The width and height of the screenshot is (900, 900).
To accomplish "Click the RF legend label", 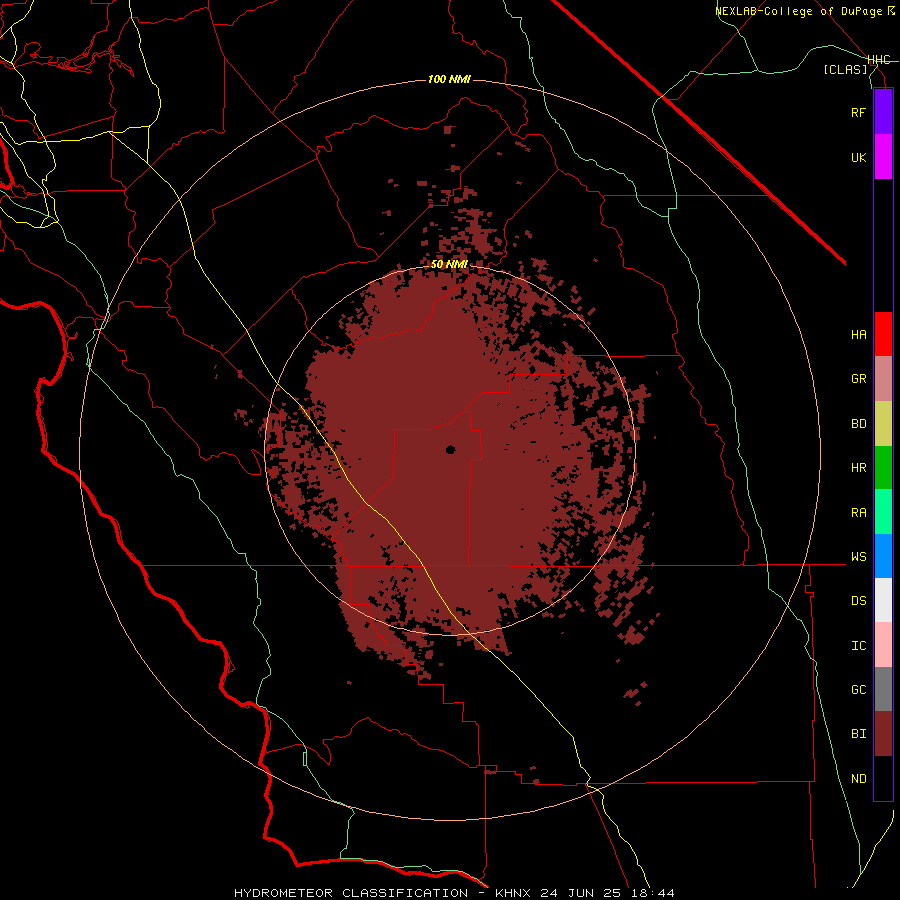I will (858, 112).
